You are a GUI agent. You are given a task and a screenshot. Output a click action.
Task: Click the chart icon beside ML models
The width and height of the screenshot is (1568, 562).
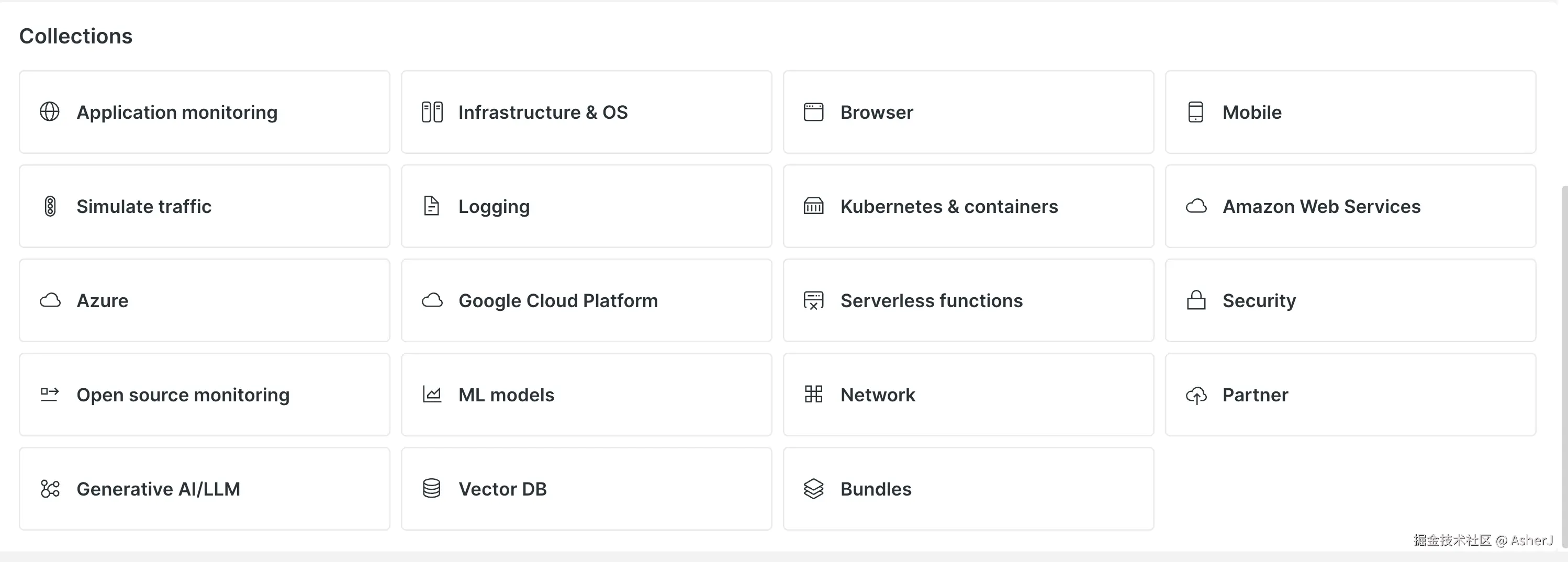[x=432, y=395]
